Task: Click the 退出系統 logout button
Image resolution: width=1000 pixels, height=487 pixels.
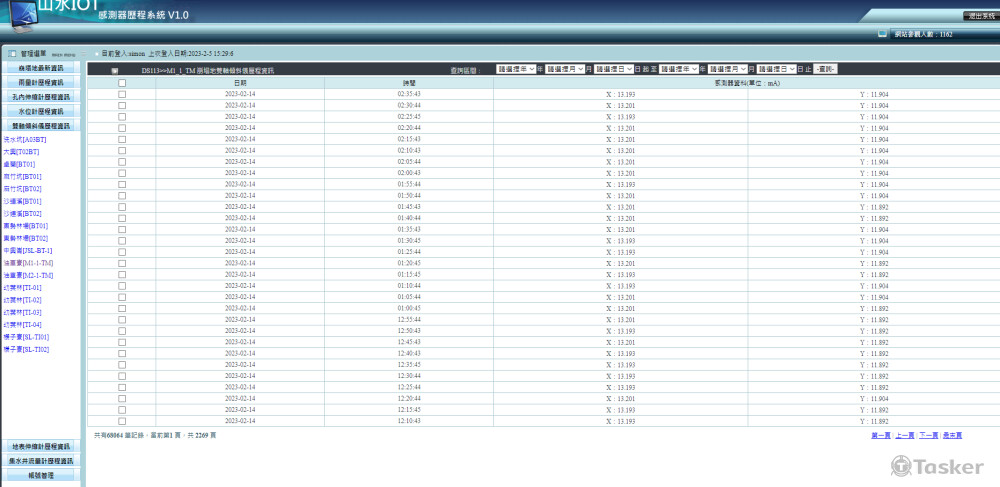Action: (980, 16)
